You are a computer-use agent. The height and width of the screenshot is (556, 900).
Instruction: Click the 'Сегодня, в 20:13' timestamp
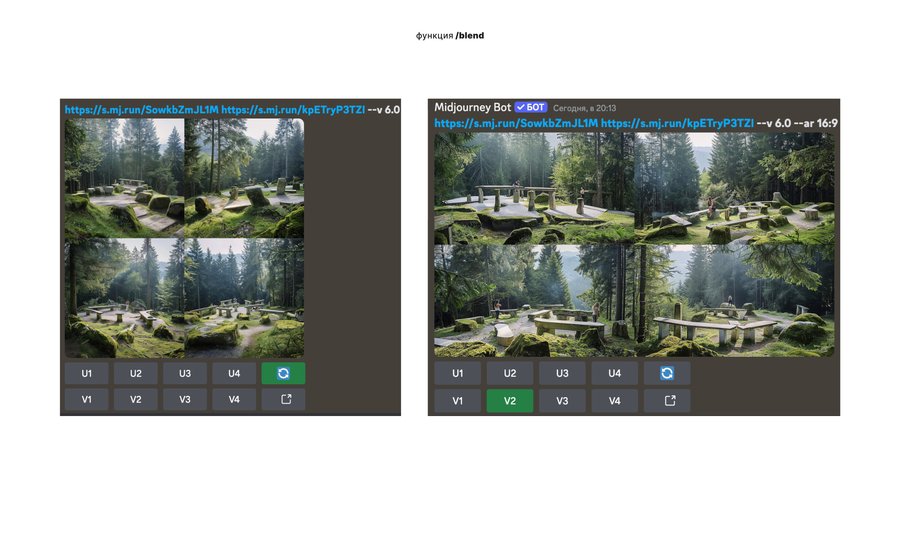click(584, 108)
